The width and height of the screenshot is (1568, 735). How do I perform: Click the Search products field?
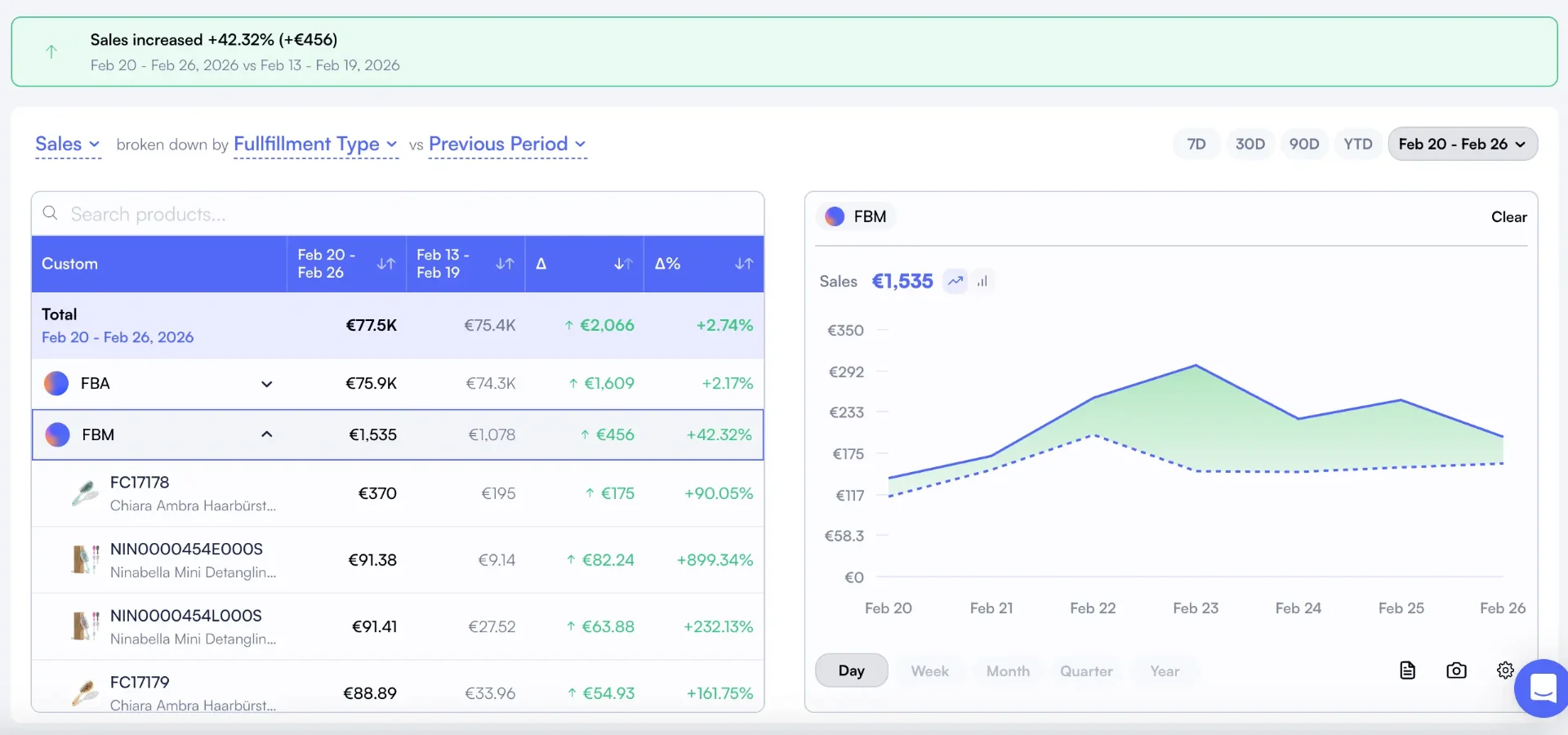(x=398, y=214)
